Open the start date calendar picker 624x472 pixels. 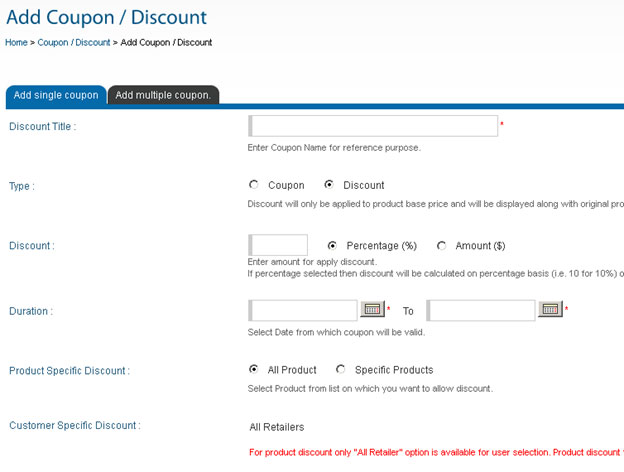click(372, 309)
